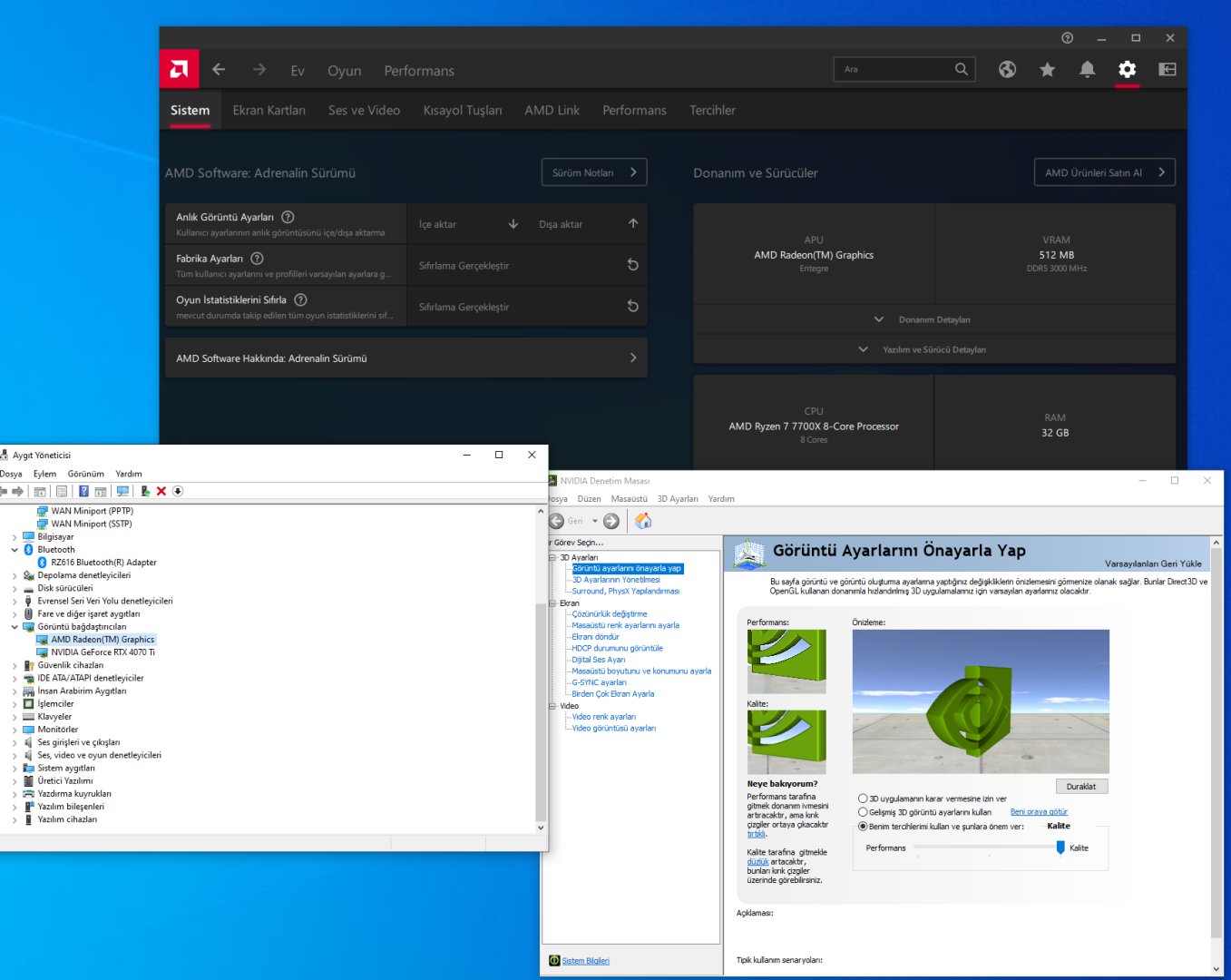Open 'Video renk ayarları' in NVIDIA tree

click(603, 717)
